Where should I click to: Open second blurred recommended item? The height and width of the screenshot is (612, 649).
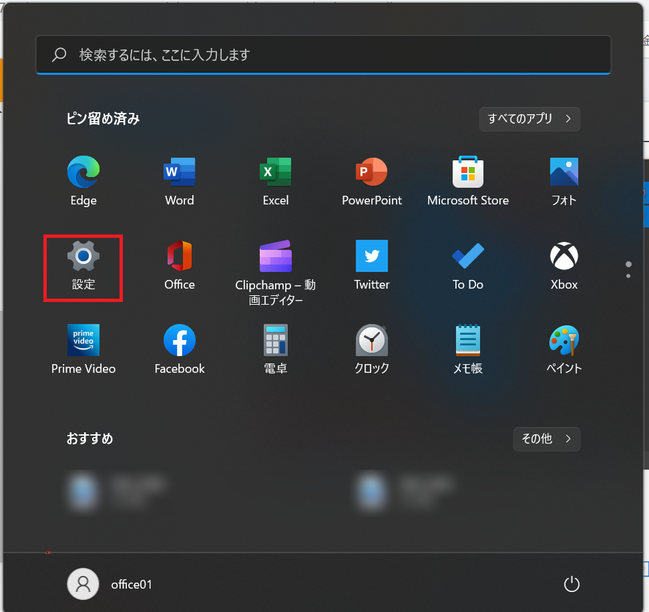(406, 492)
